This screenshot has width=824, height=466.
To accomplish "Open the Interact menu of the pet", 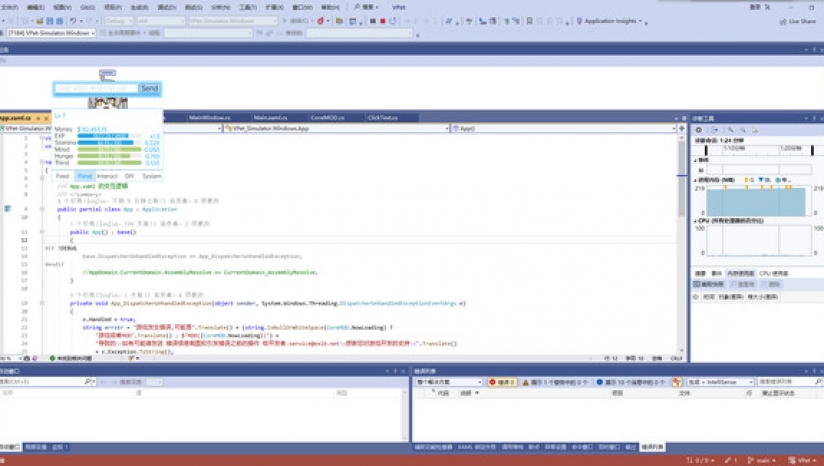I will (x=107, y=176).
